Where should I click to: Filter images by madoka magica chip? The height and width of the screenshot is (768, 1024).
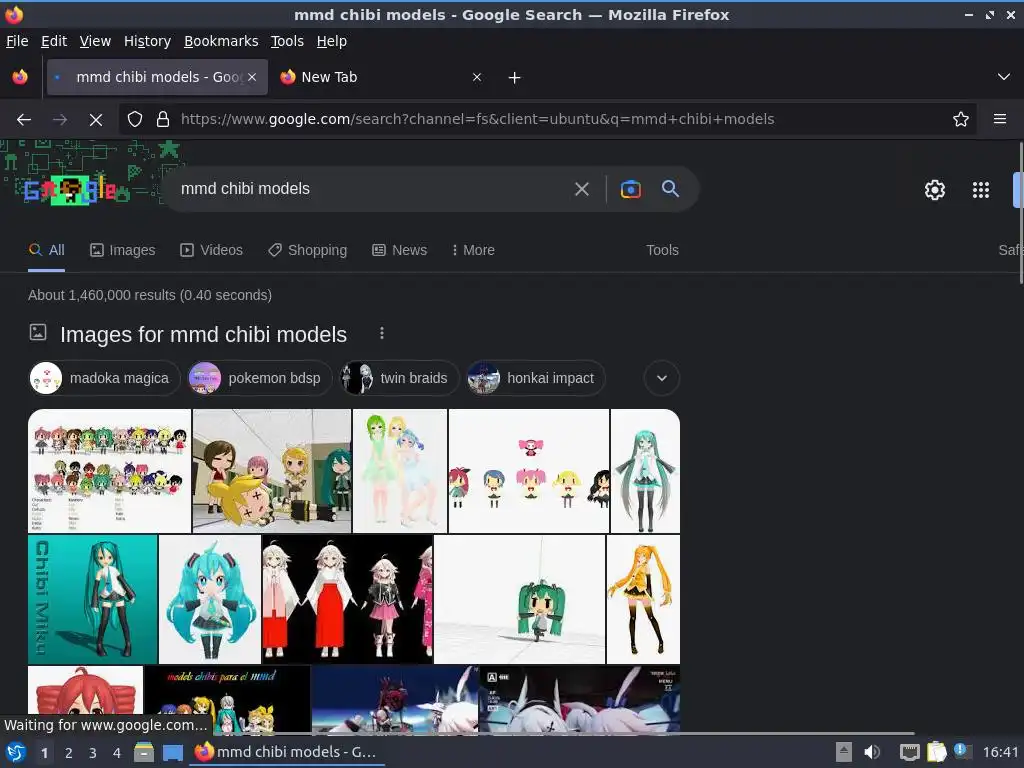click(x=104, y=378)
